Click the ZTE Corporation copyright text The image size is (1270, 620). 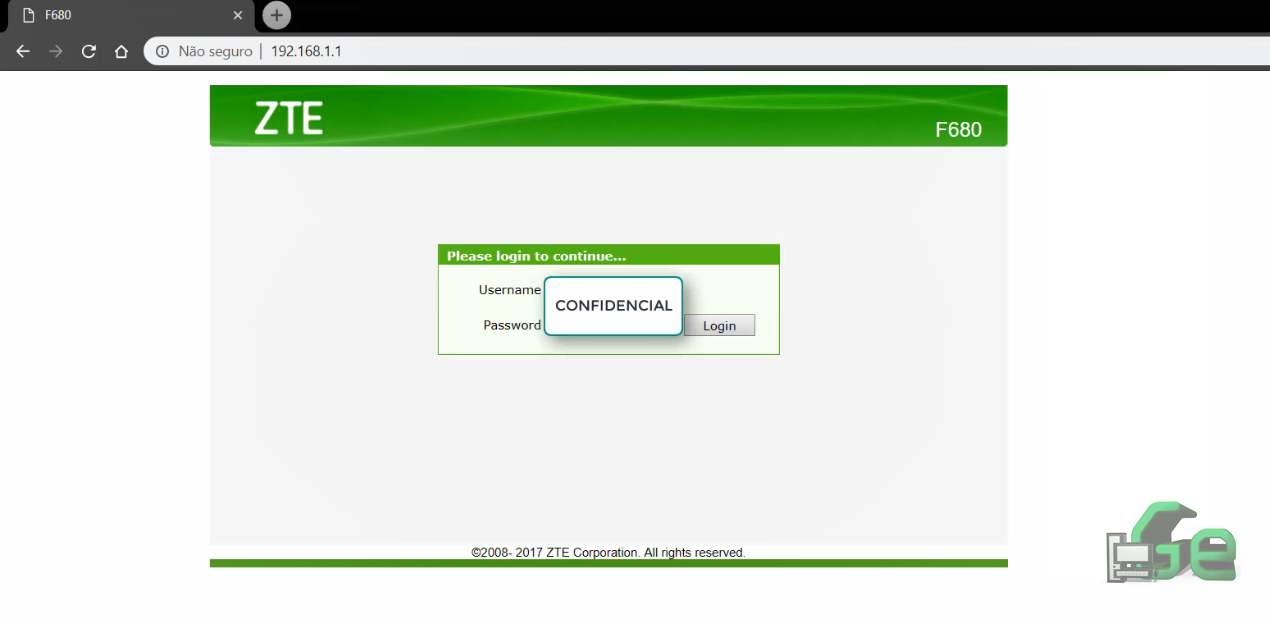coord(608,552)
